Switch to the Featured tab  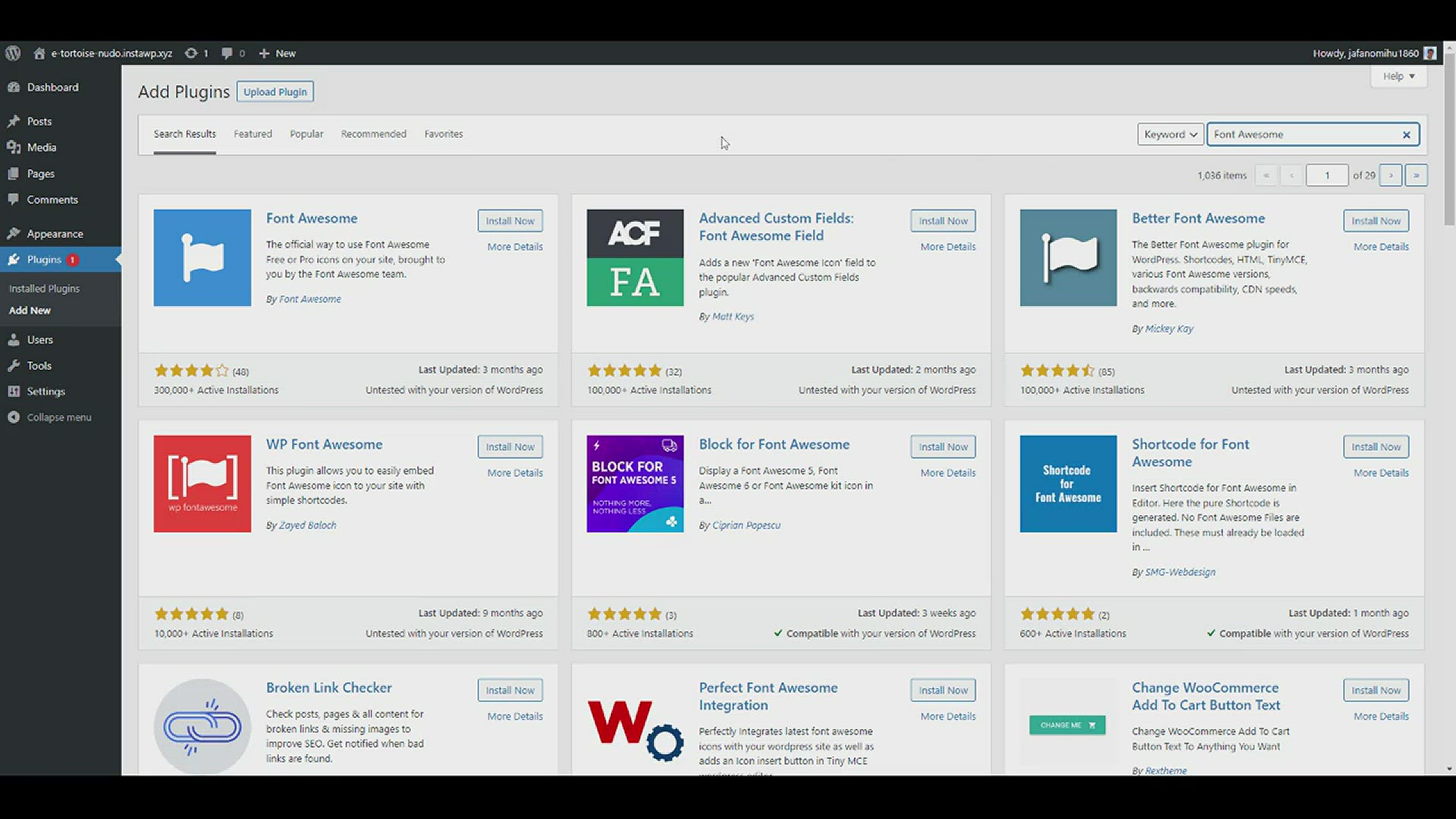click(253, 134)
